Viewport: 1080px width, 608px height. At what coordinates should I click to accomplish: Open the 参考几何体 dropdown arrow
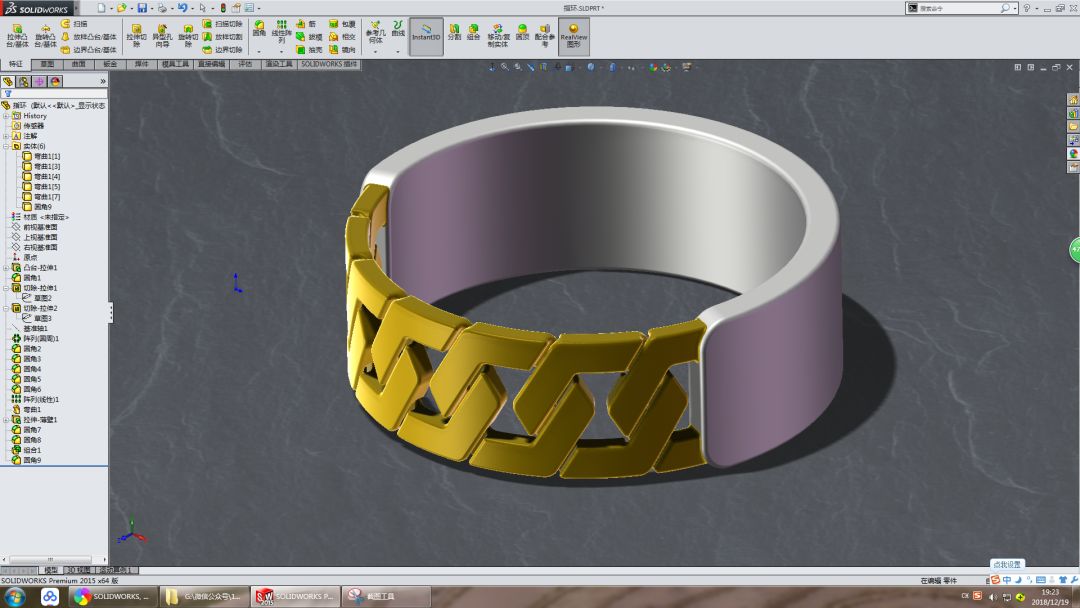[x=377, y=51]
